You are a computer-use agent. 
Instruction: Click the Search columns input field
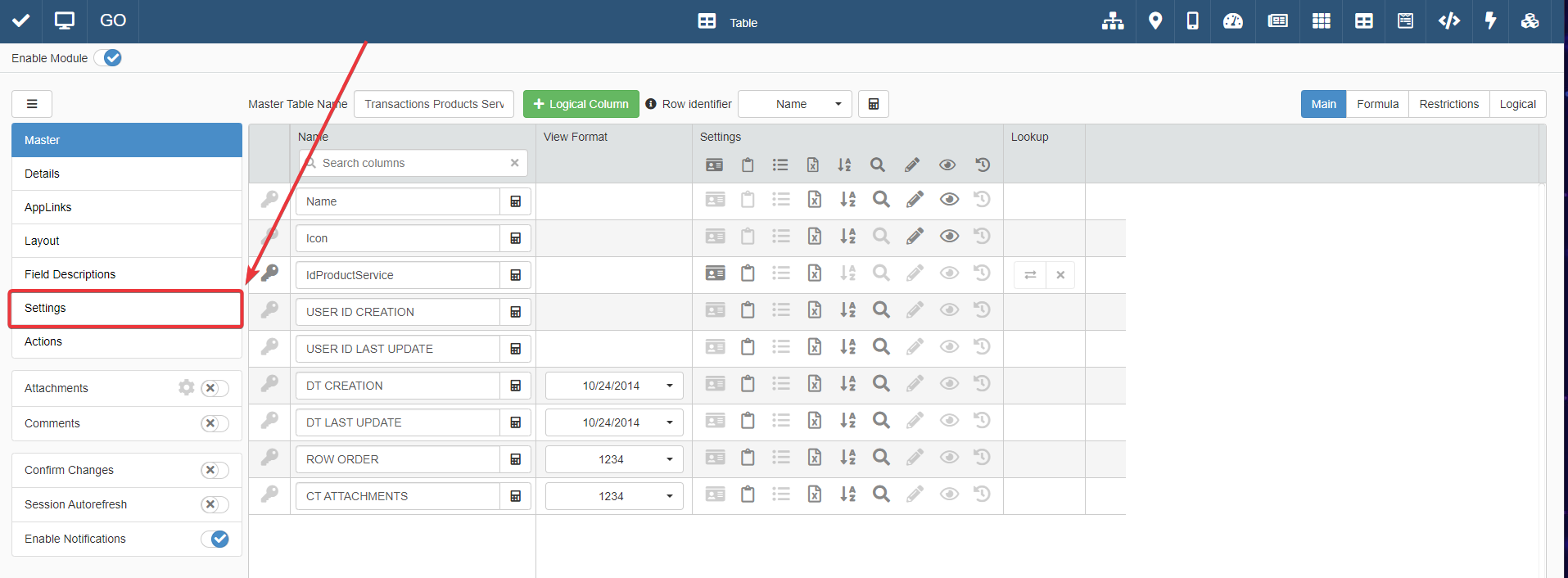(413, 163)
